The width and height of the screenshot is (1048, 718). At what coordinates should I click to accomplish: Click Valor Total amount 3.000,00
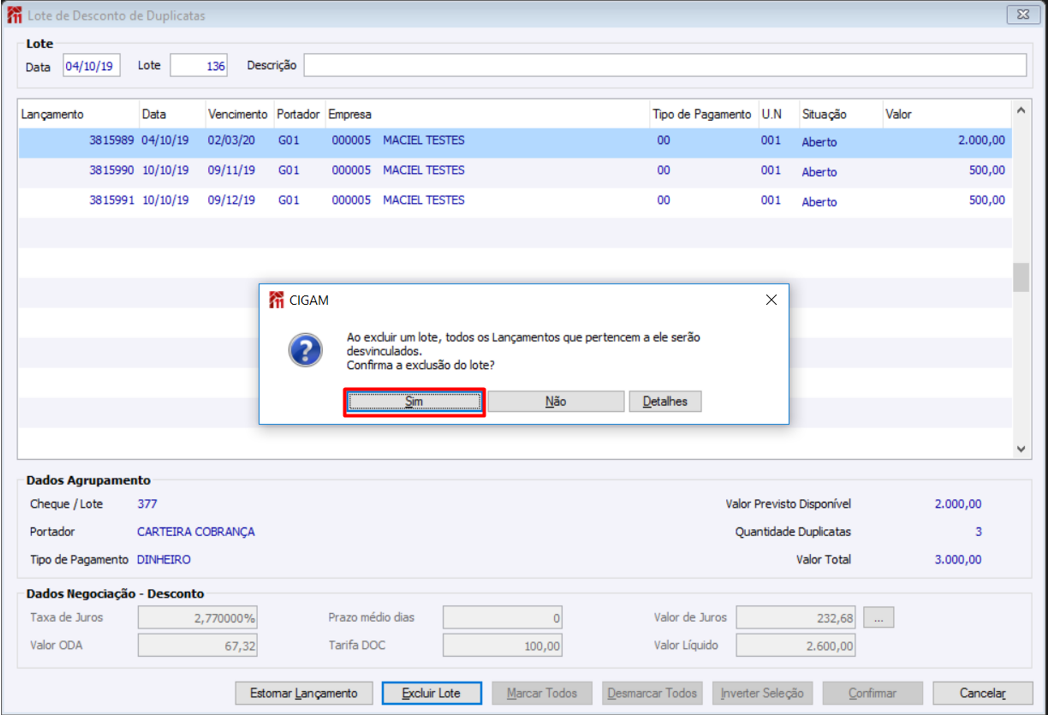pyautogui.click(x=958, y=560)
